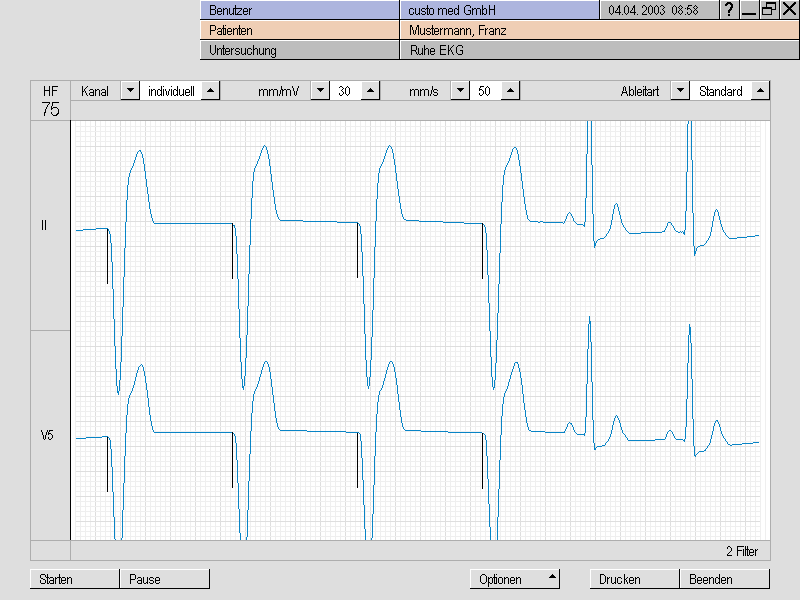Select the Benutzer header row
Image resolution: width=800 pixels, height=600 pixels.
(x=300, y=10)
